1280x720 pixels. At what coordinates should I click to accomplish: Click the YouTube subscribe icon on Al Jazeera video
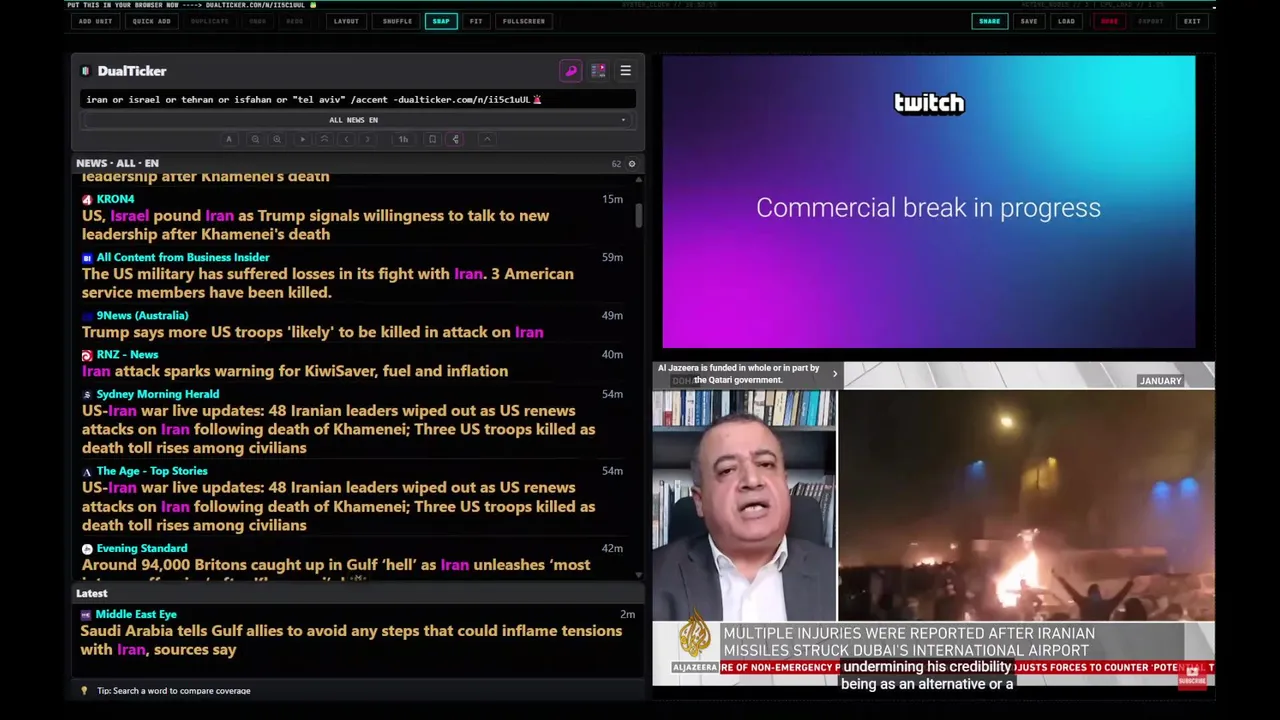tap(1192, 676)
